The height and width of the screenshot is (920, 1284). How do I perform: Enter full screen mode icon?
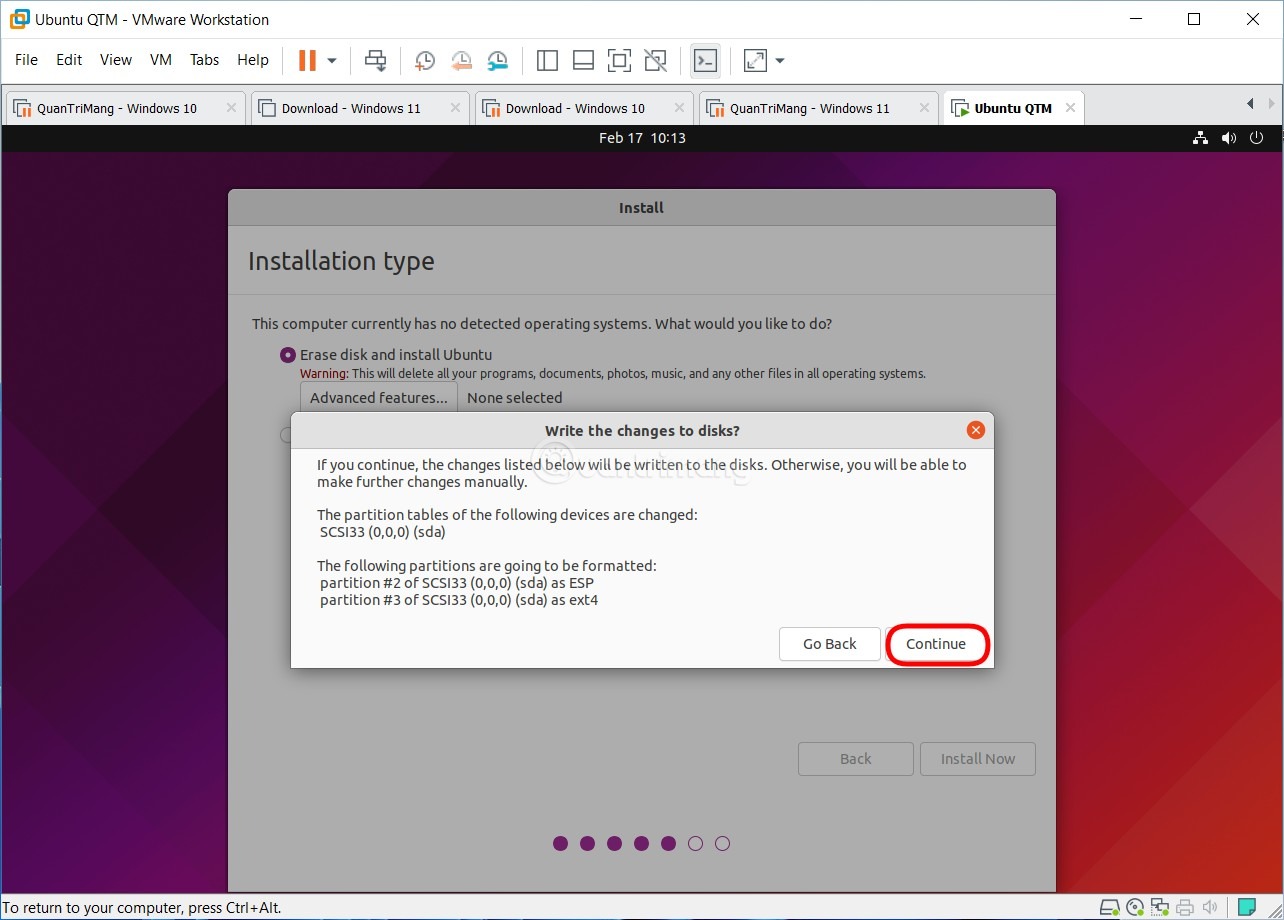619,61
